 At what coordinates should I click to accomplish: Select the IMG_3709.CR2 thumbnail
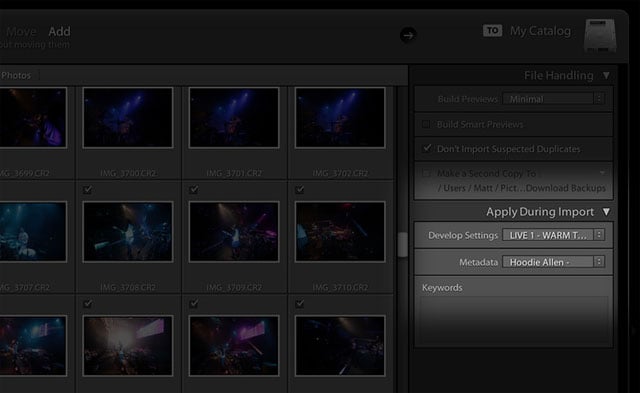tap(234, 231)
